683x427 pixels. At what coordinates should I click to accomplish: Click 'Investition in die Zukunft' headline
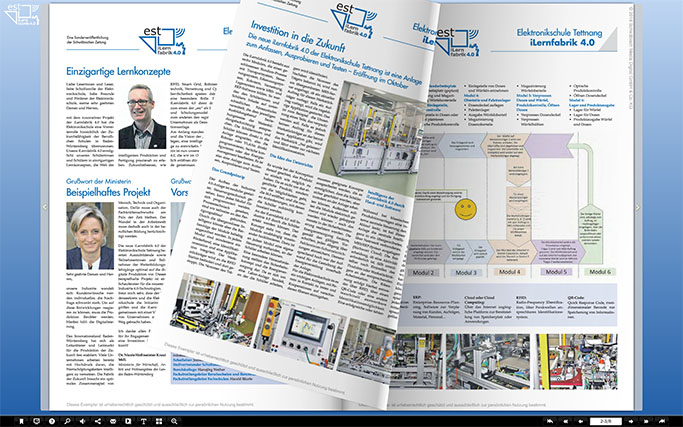pos(298,36)
